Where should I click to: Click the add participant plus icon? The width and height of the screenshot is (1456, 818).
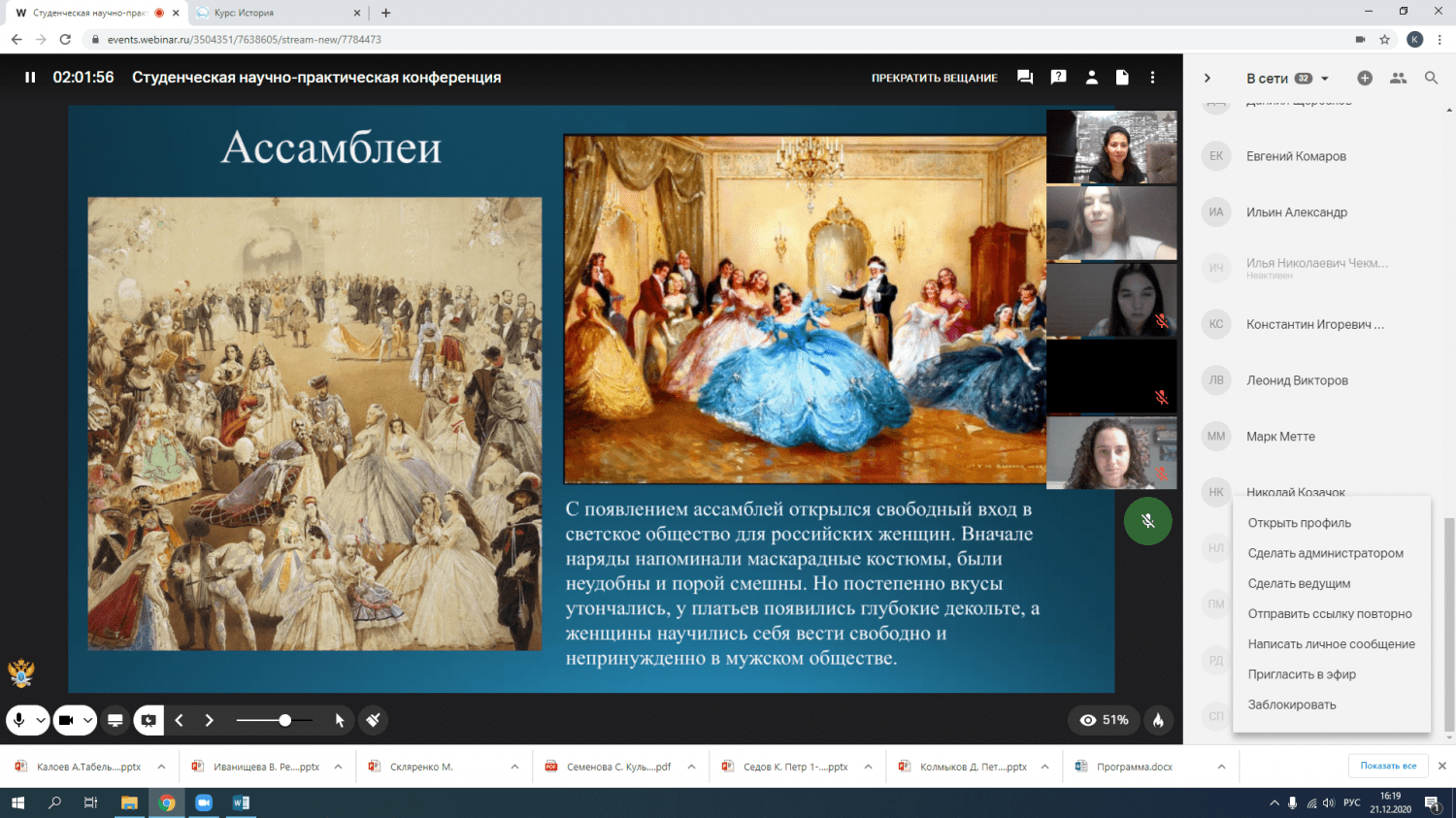point(1365,79)
